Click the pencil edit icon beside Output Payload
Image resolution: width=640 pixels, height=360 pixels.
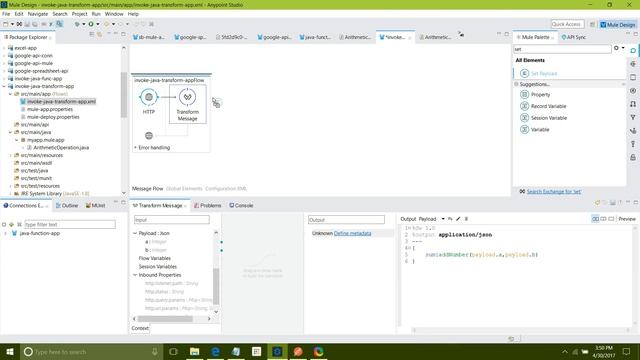pos(458,219)
